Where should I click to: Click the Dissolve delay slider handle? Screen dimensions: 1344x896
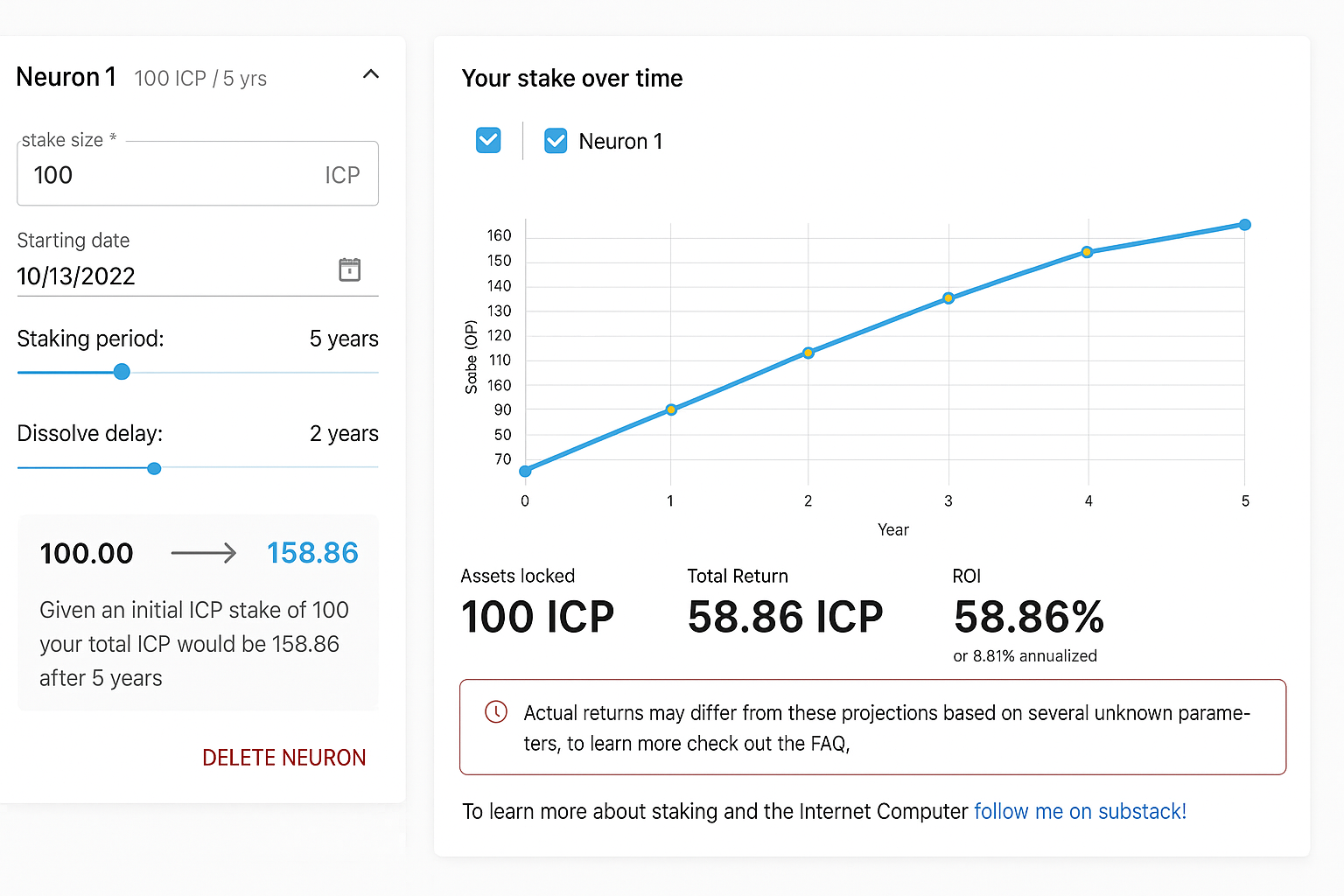point(154,468)
